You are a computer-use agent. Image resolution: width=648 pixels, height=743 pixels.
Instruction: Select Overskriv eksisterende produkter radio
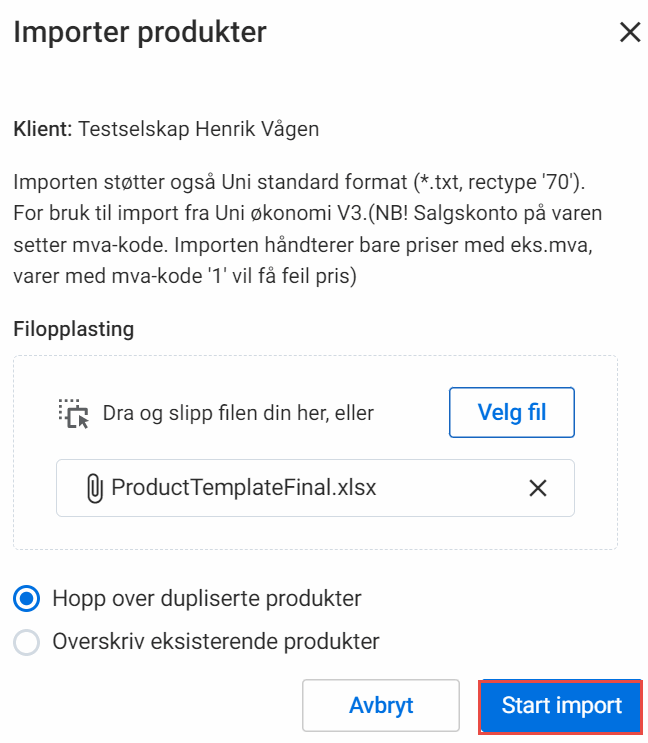tap(27, 642)
